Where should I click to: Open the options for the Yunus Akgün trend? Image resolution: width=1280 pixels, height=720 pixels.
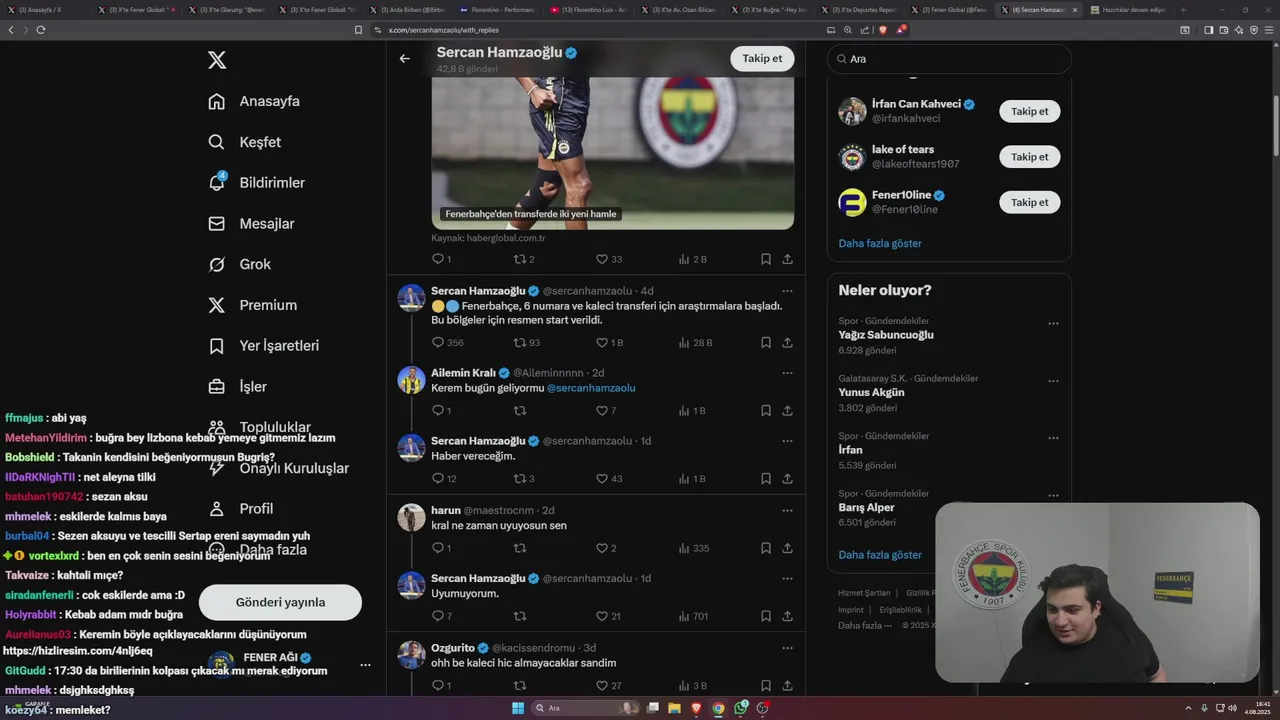1053,381
